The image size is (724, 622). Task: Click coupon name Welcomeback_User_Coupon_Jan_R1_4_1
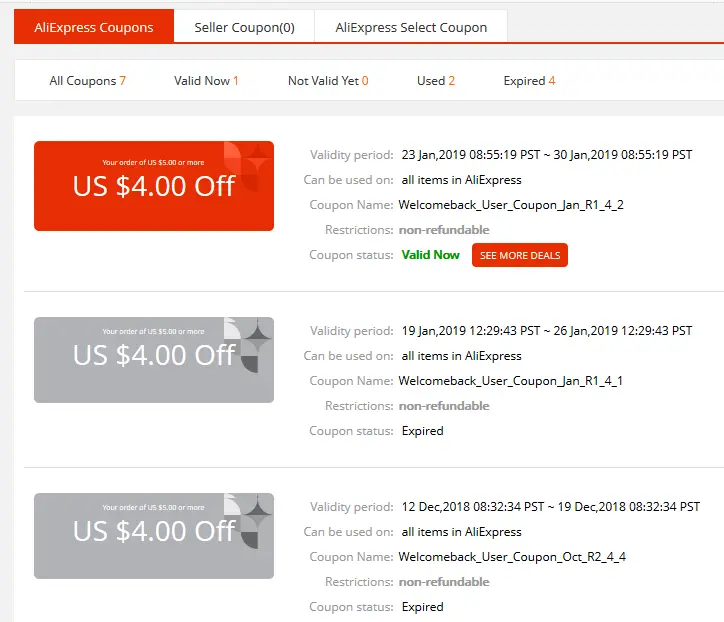[x=511, y=380]
